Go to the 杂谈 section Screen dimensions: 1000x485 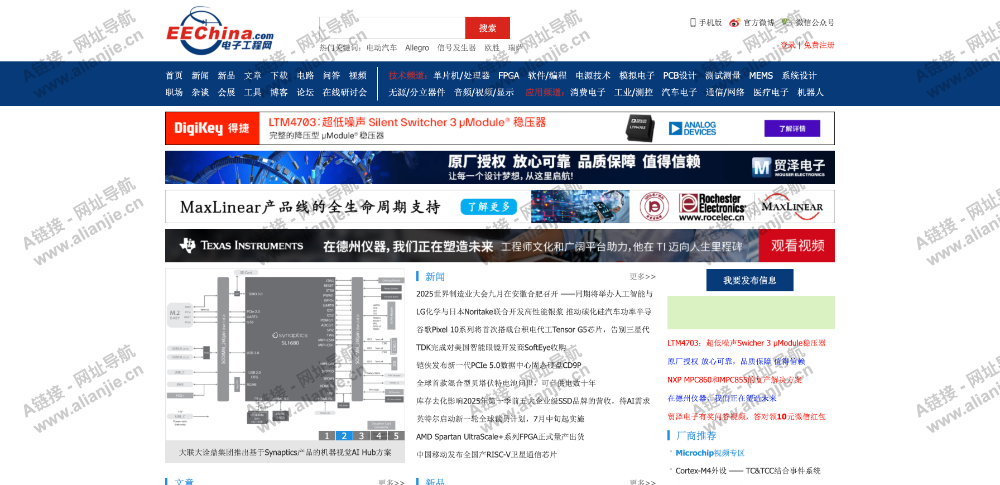(200, 92)
